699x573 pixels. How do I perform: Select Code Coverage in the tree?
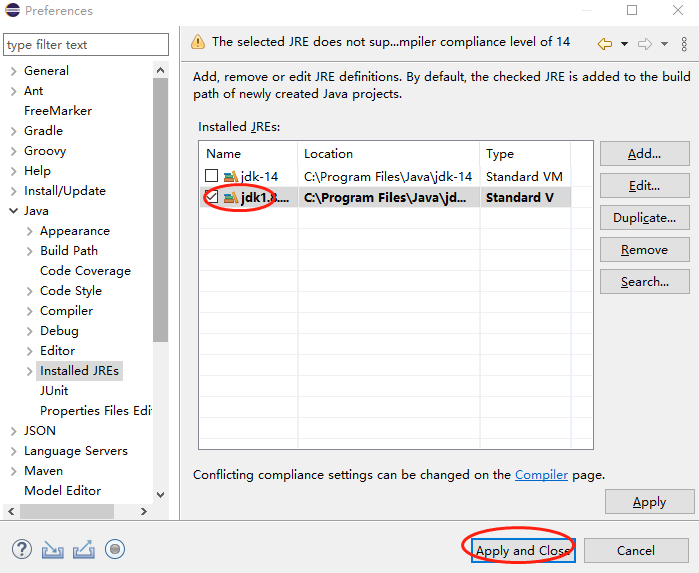point(85,271)
